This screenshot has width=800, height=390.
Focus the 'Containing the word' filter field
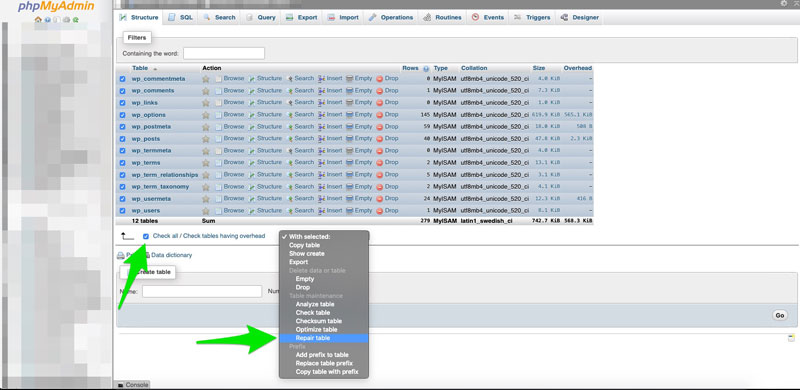pyautogui.click(x=224, y=53)
